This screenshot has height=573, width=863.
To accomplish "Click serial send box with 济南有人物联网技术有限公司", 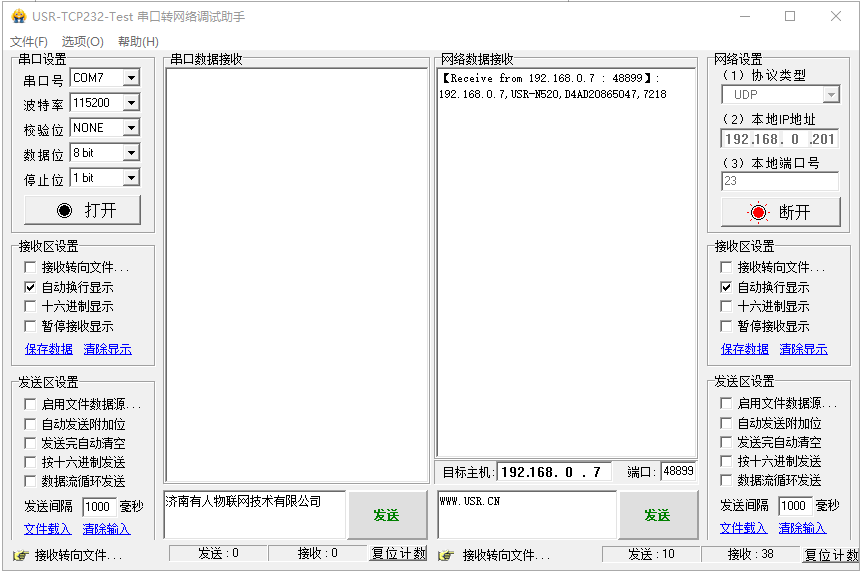I will tap(255, 515).
